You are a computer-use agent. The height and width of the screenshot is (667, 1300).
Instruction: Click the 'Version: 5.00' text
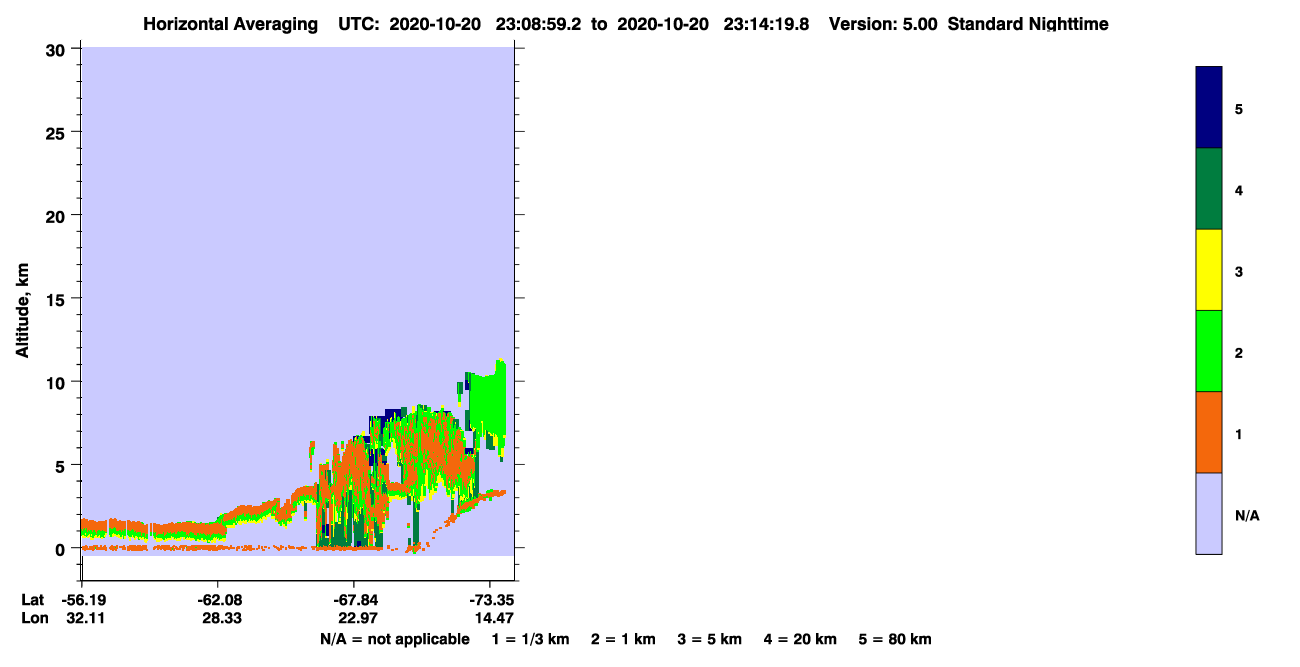(883, 24)
